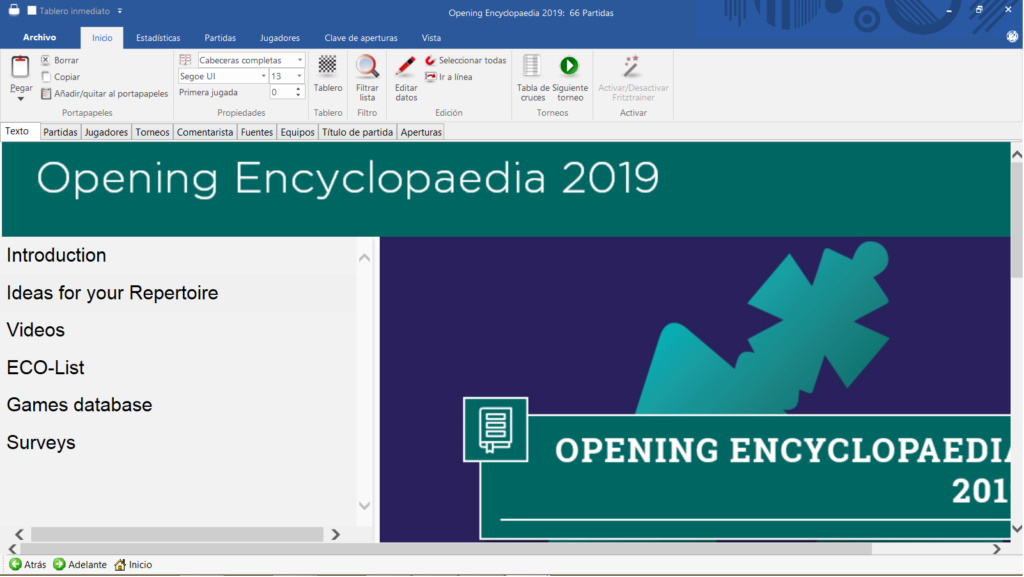
Task: Select the Fuentes list tab
Action: [257, 132]
